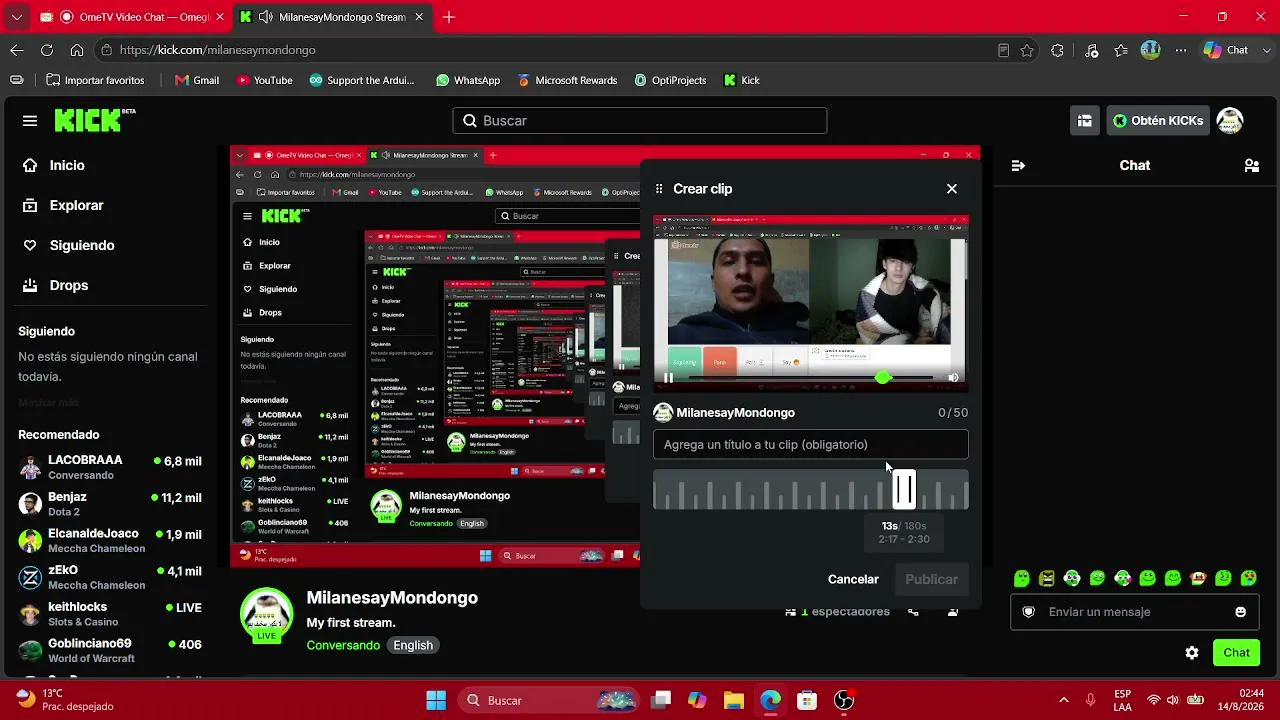The image size is (1280, 720).
Task: Click the Conversando category link
Action: pos(343,646)
